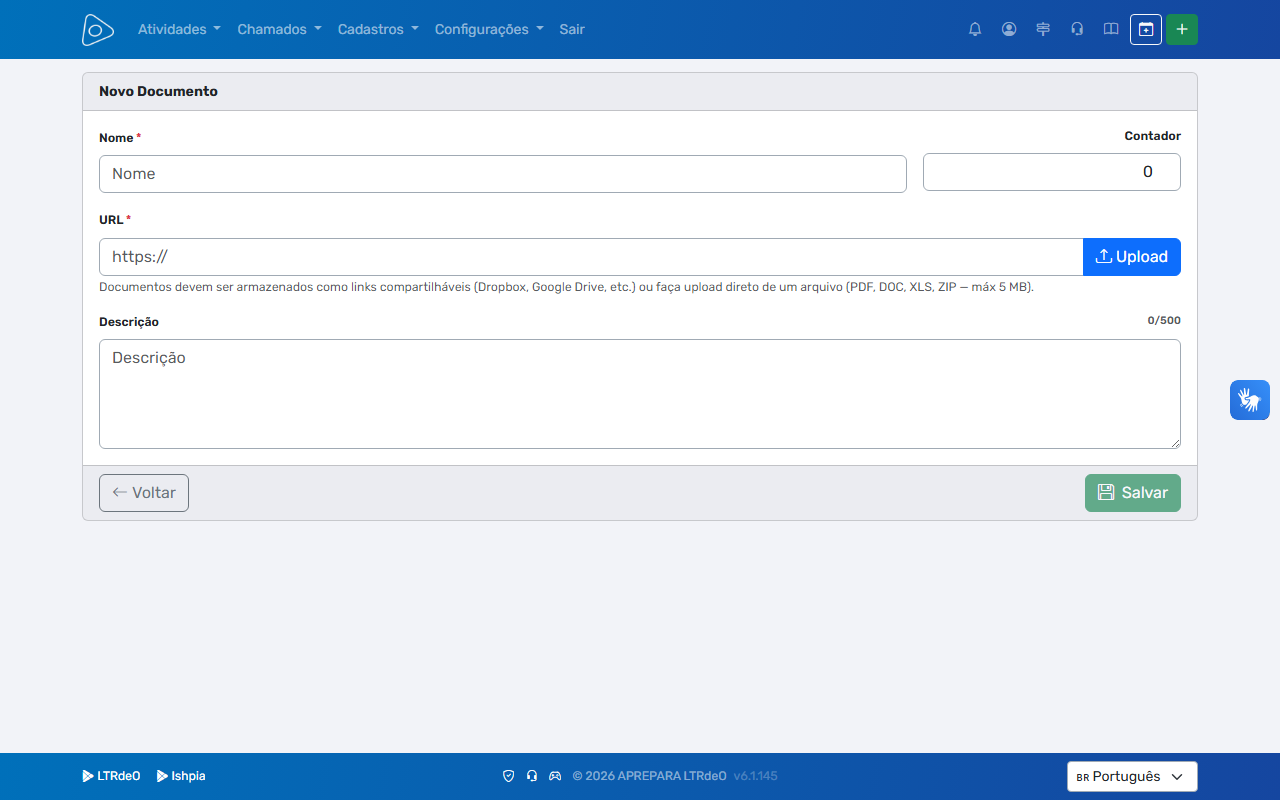1280x800 pixels.
Task: Open the headset support icon in navbar
Action: [1077, 29]
